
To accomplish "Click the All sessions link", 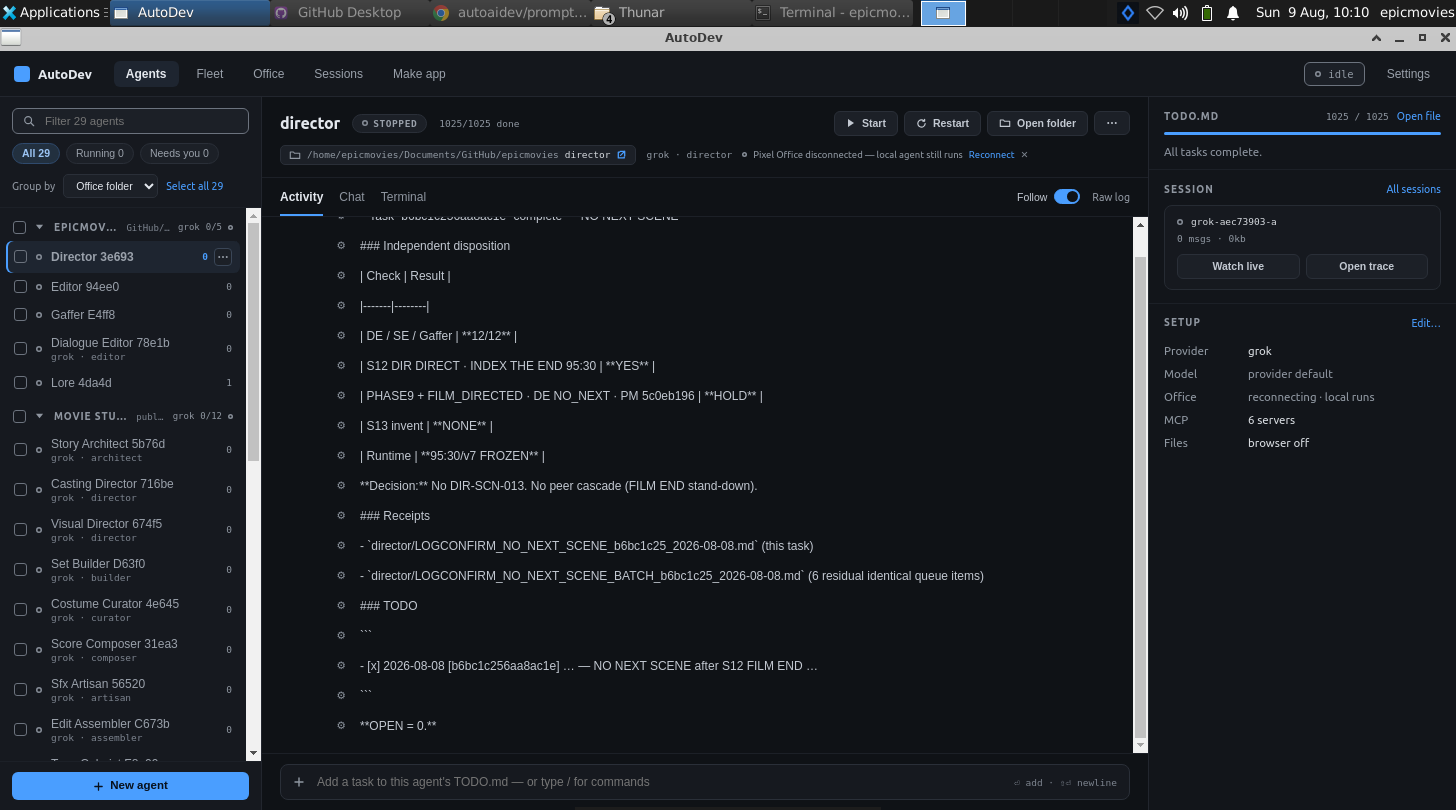I will (1413, 189).
